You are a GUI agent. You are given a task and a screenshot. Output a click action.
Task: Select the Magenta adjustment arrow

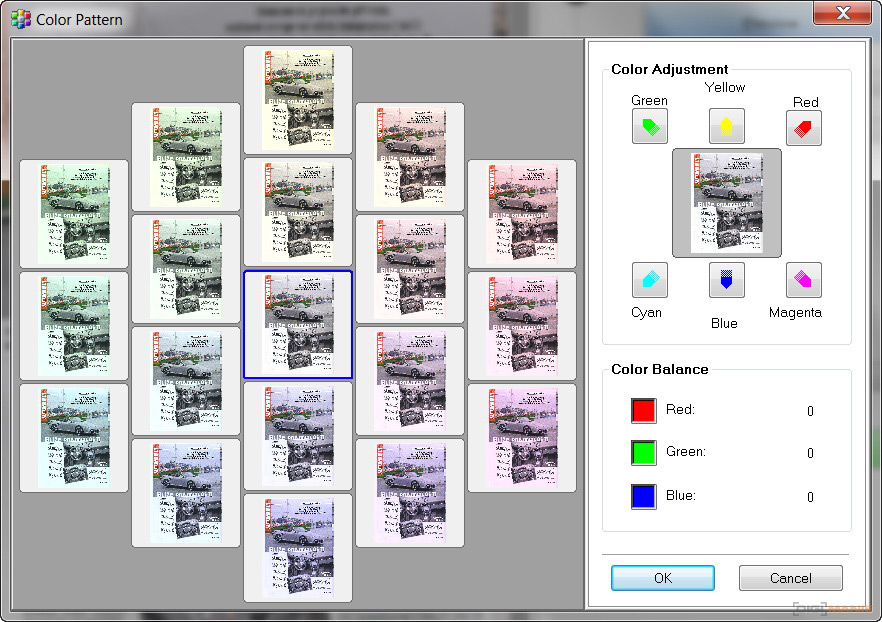(x=804, y=280)
